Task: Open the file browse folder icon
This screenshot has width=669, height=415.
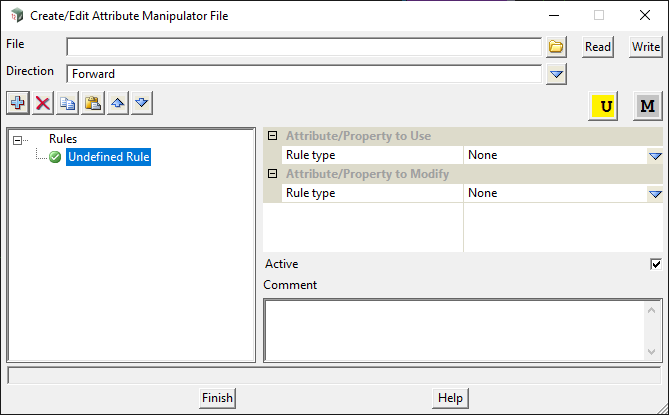Action: coord(556,47)
